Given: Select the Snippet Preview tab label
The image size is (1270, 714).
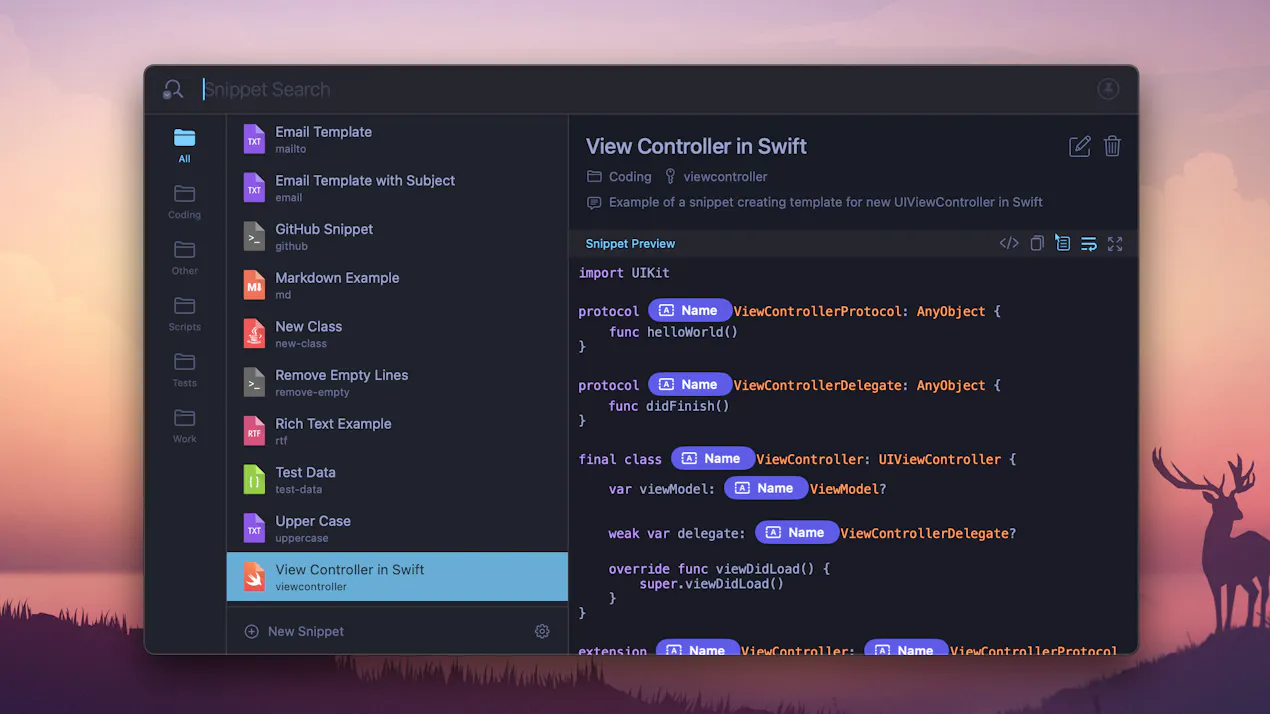Looking at the screenshot, I should point(630,243).
